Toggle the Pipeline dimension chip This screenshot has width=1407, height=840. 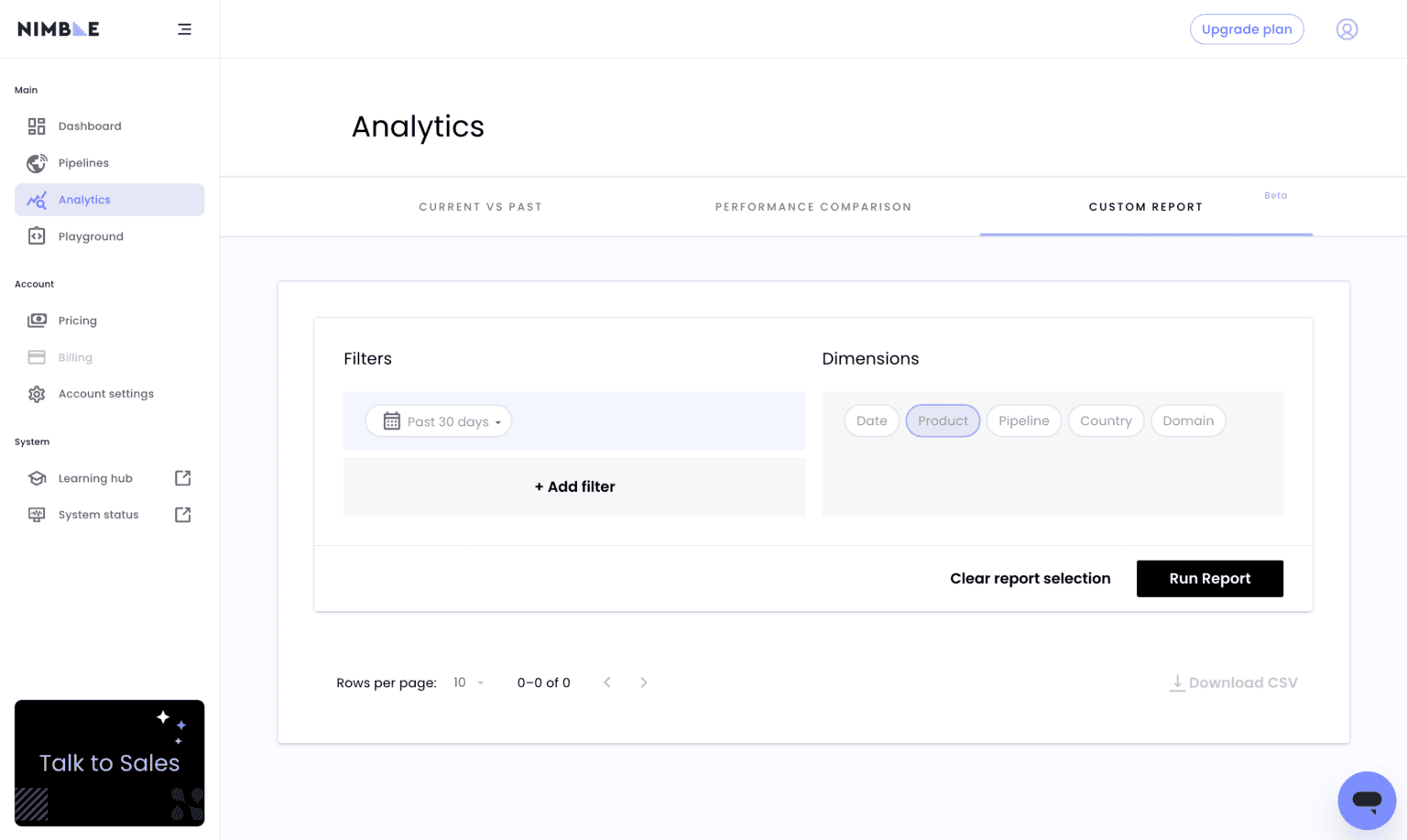(x=1024, y=421)
